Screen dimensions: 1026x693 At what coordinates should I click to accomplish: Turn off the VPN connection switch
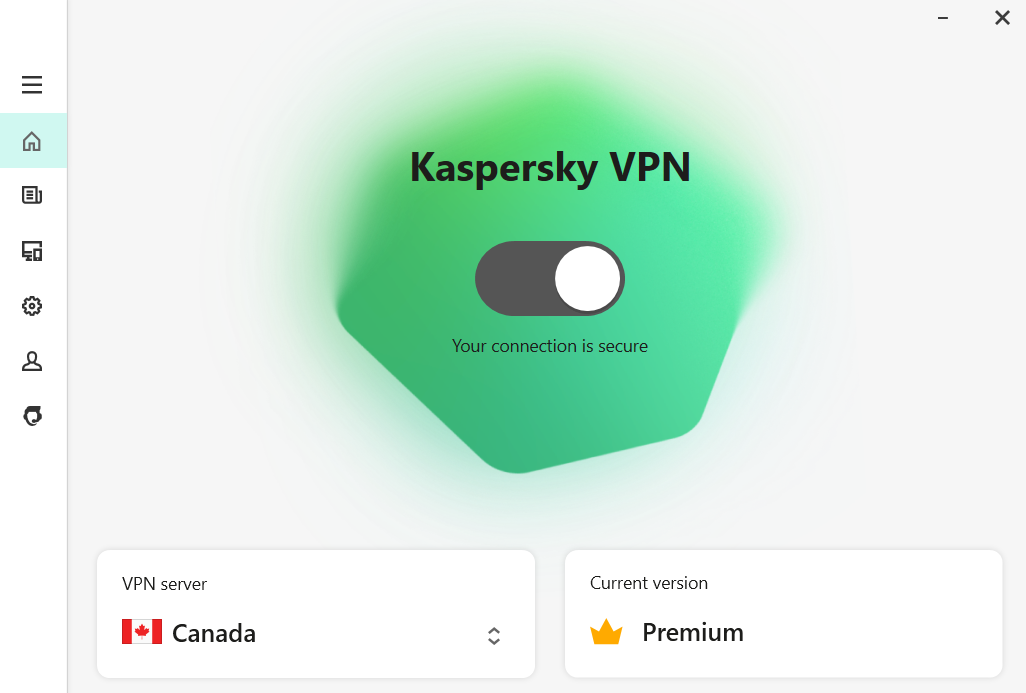point(550,278)
